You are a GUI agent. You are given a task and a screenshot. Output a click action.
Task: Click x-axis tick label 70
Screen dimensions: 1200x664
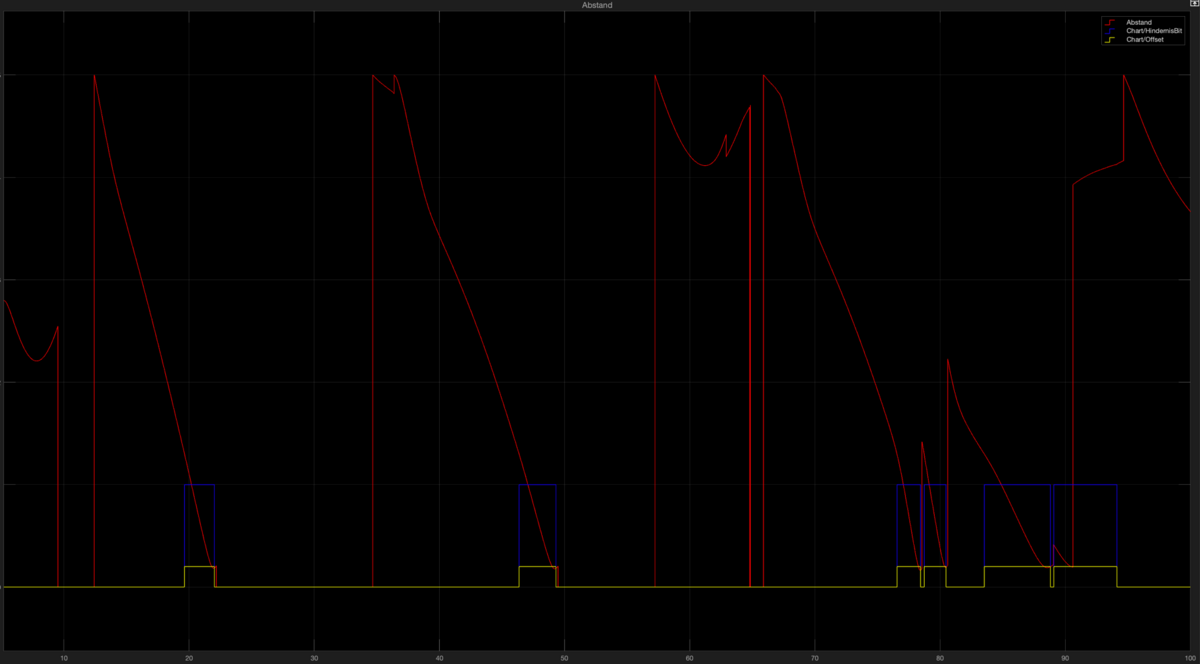pyautogui.click(x=815, y=658)
